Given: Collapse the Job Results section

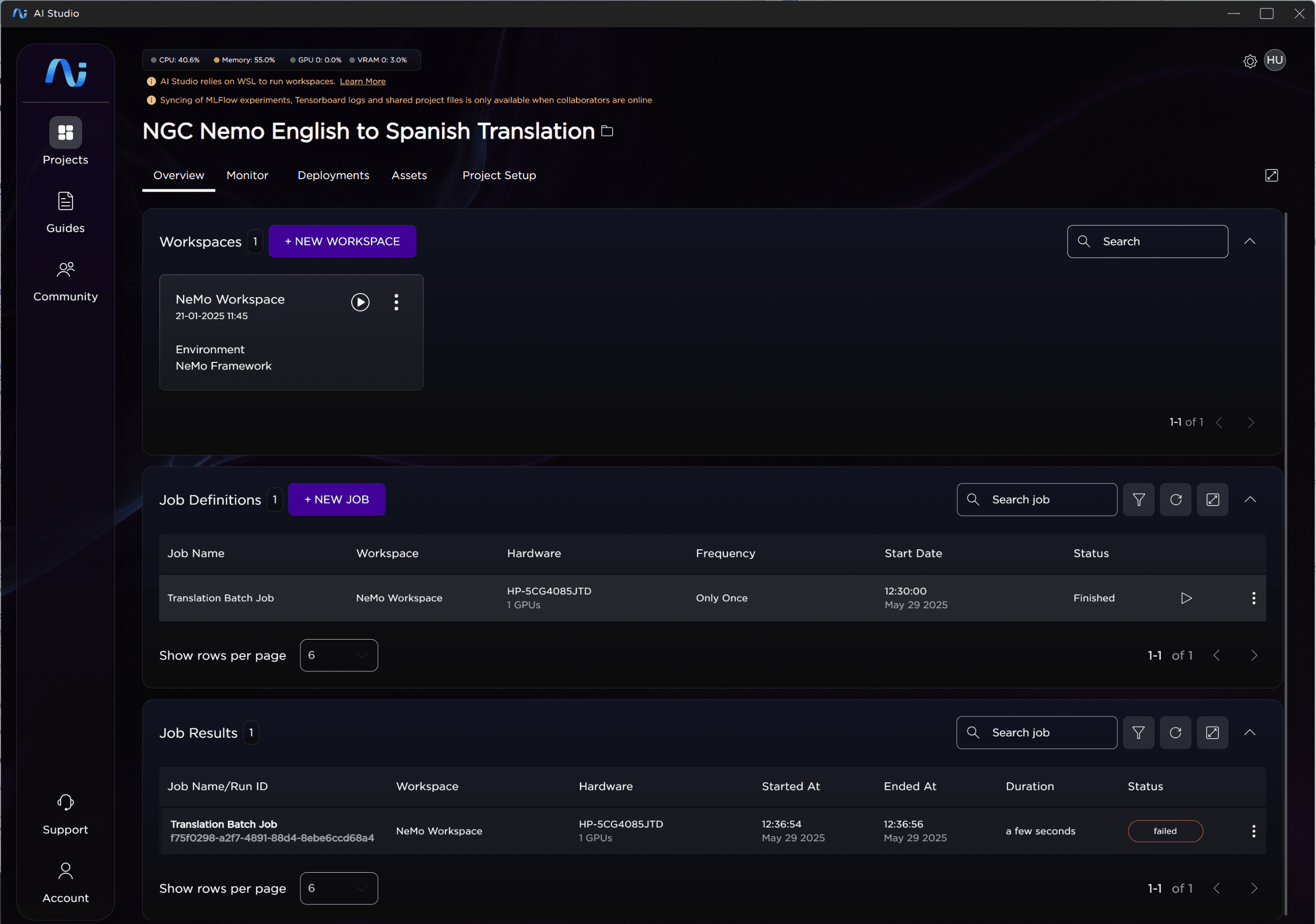Looking at the screenshot, I should 1251,733.
